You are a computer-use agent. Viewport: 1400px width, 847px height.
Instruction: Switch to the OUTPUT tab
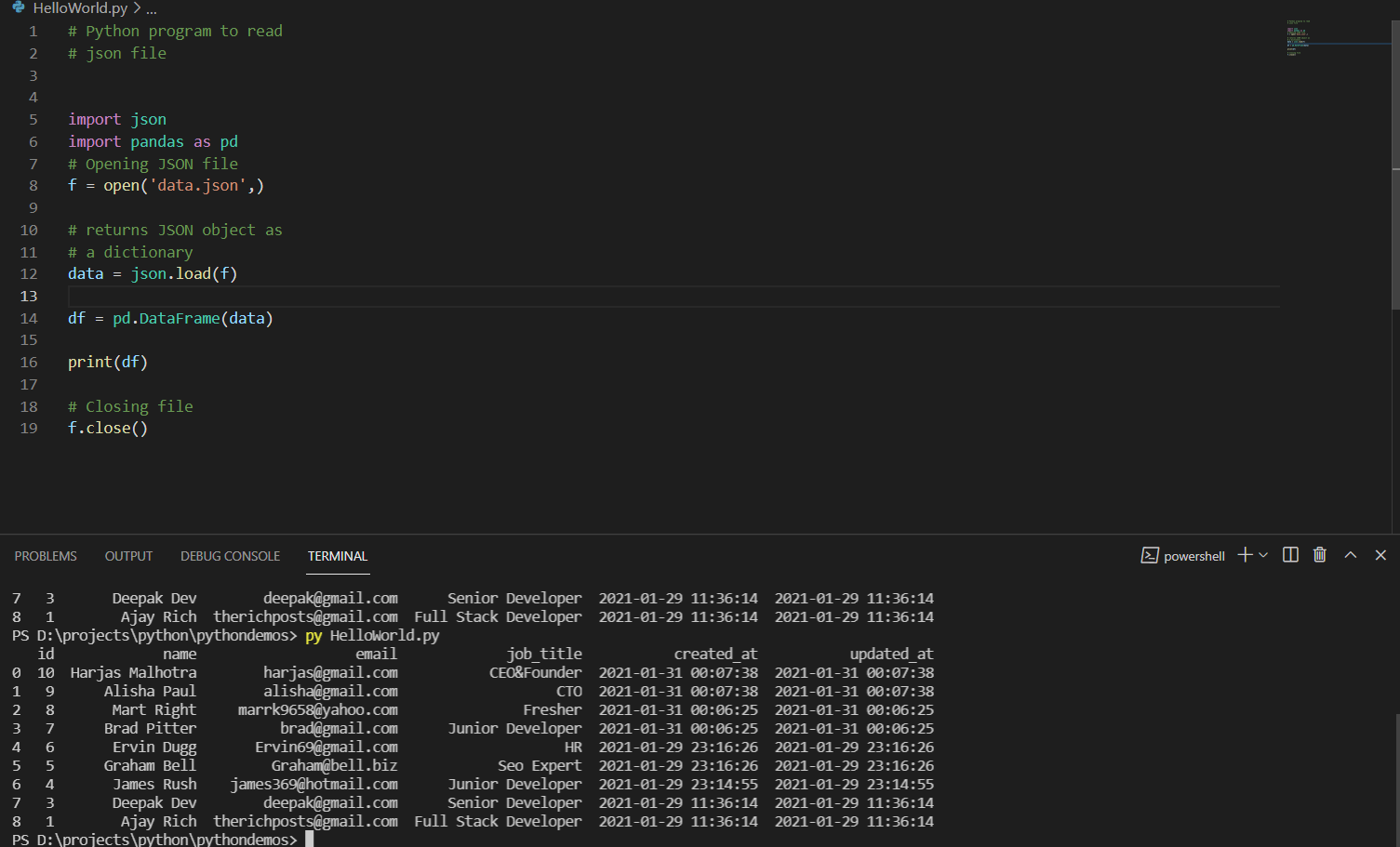tap(127, 555)
